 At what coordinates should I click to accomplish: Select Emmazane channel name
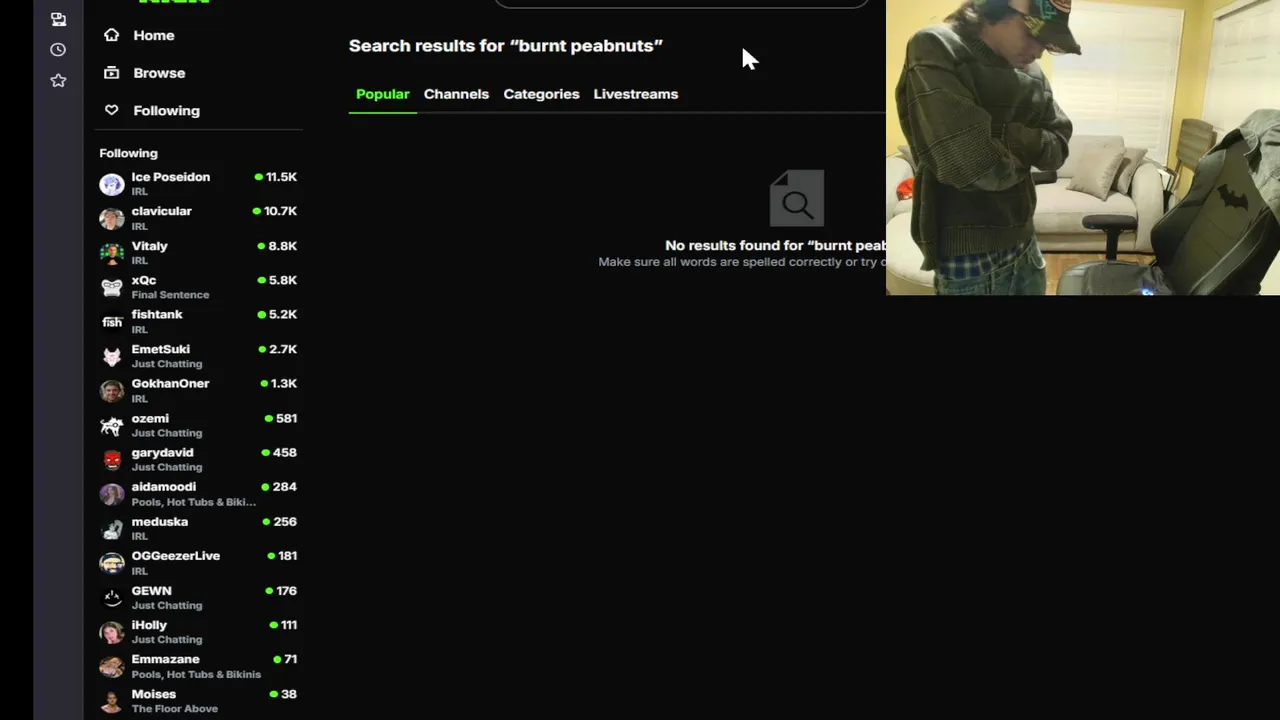[165, 659]
